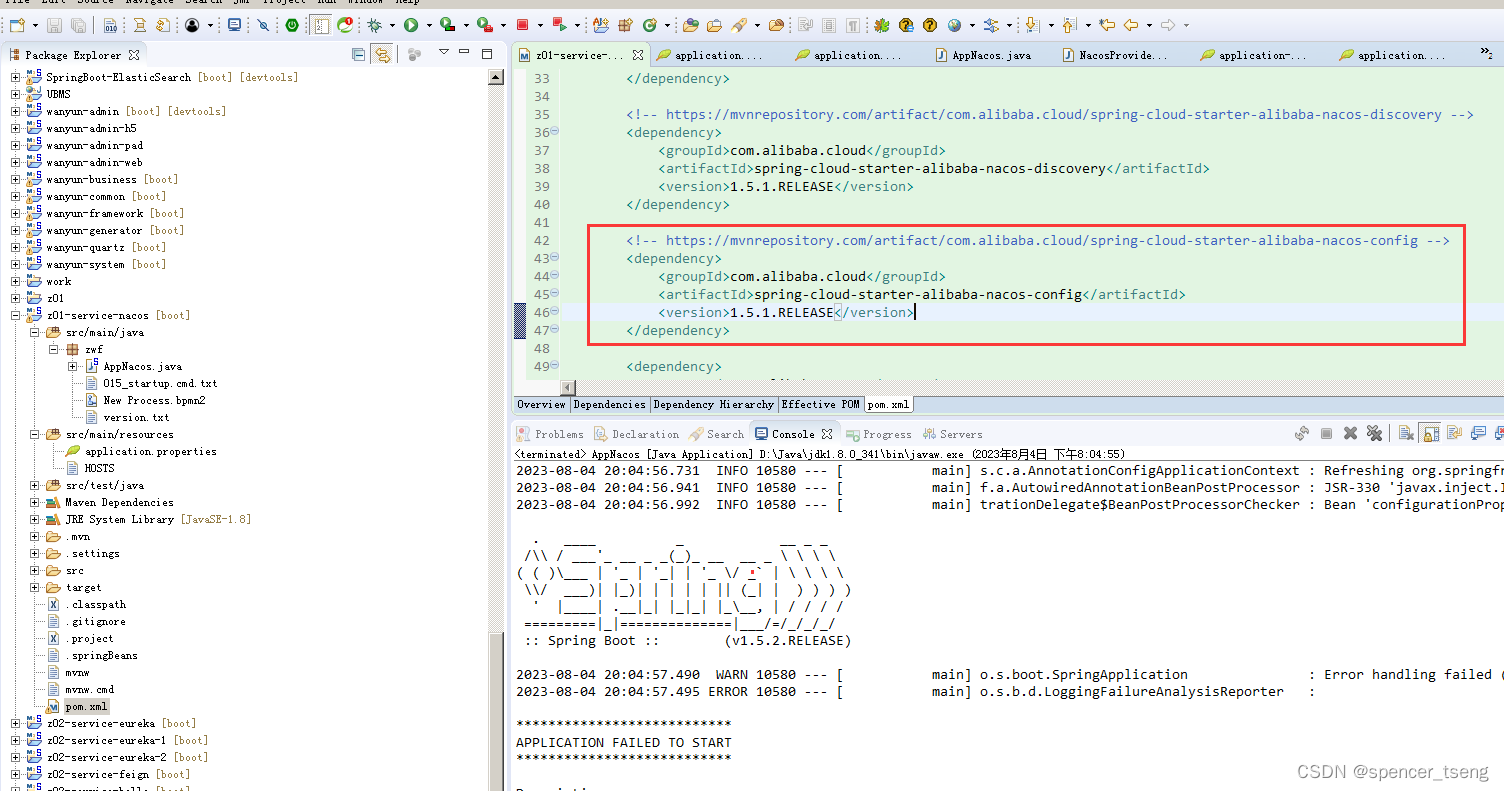
Task: Expand the wanyun-business project node
Action: [15, 179]
